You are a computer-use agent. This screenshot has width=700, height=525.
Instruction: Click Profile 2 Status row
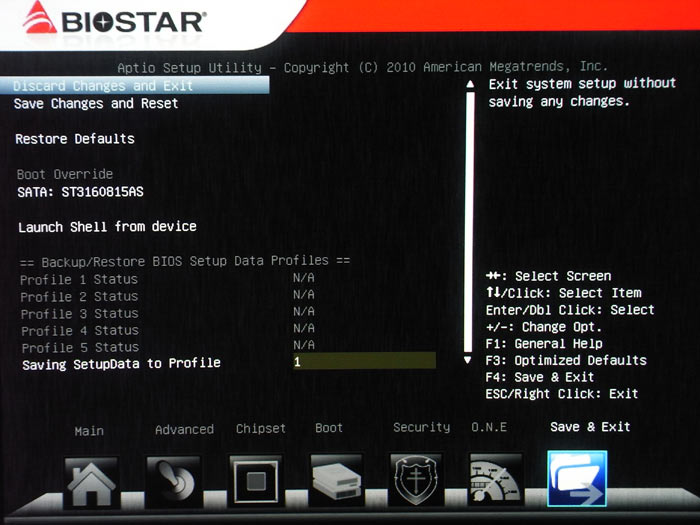tap(167, 296)
